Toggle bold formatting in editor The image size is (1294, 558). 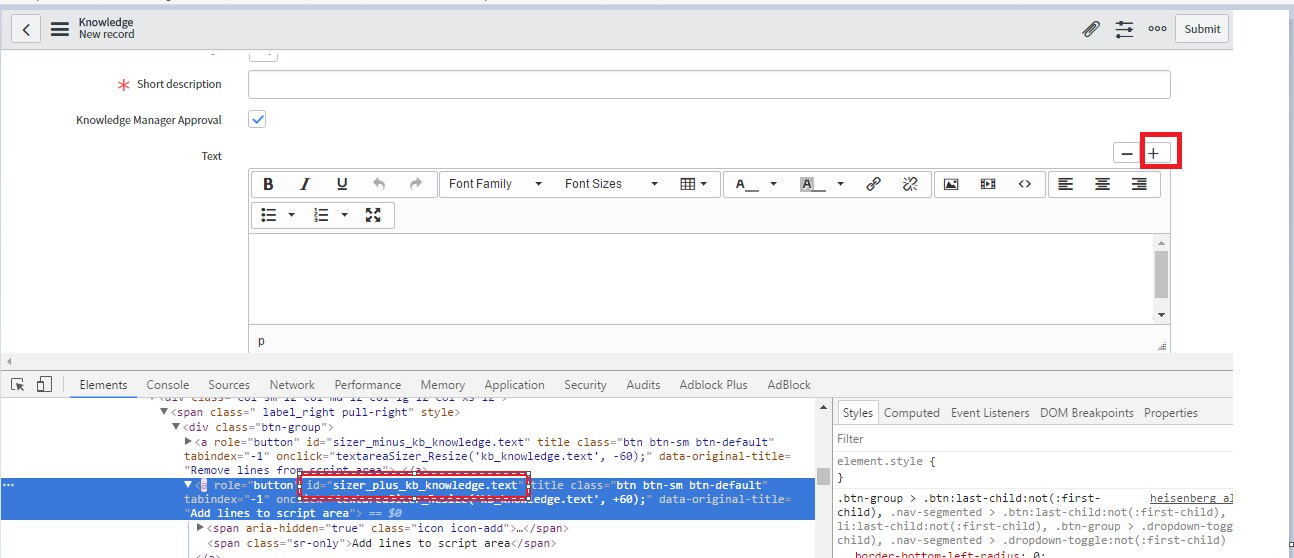268,184
